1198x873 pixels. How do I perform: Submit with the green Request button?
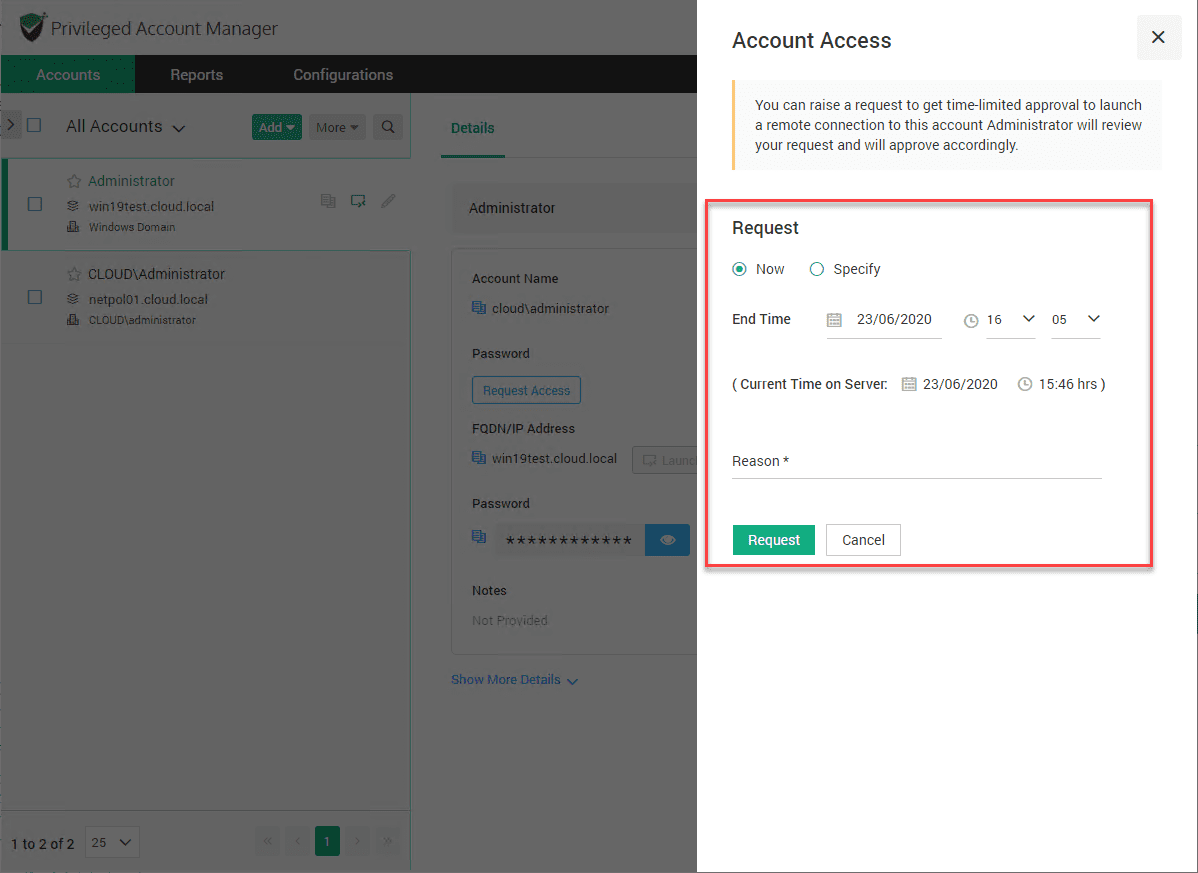click(773, 540)
